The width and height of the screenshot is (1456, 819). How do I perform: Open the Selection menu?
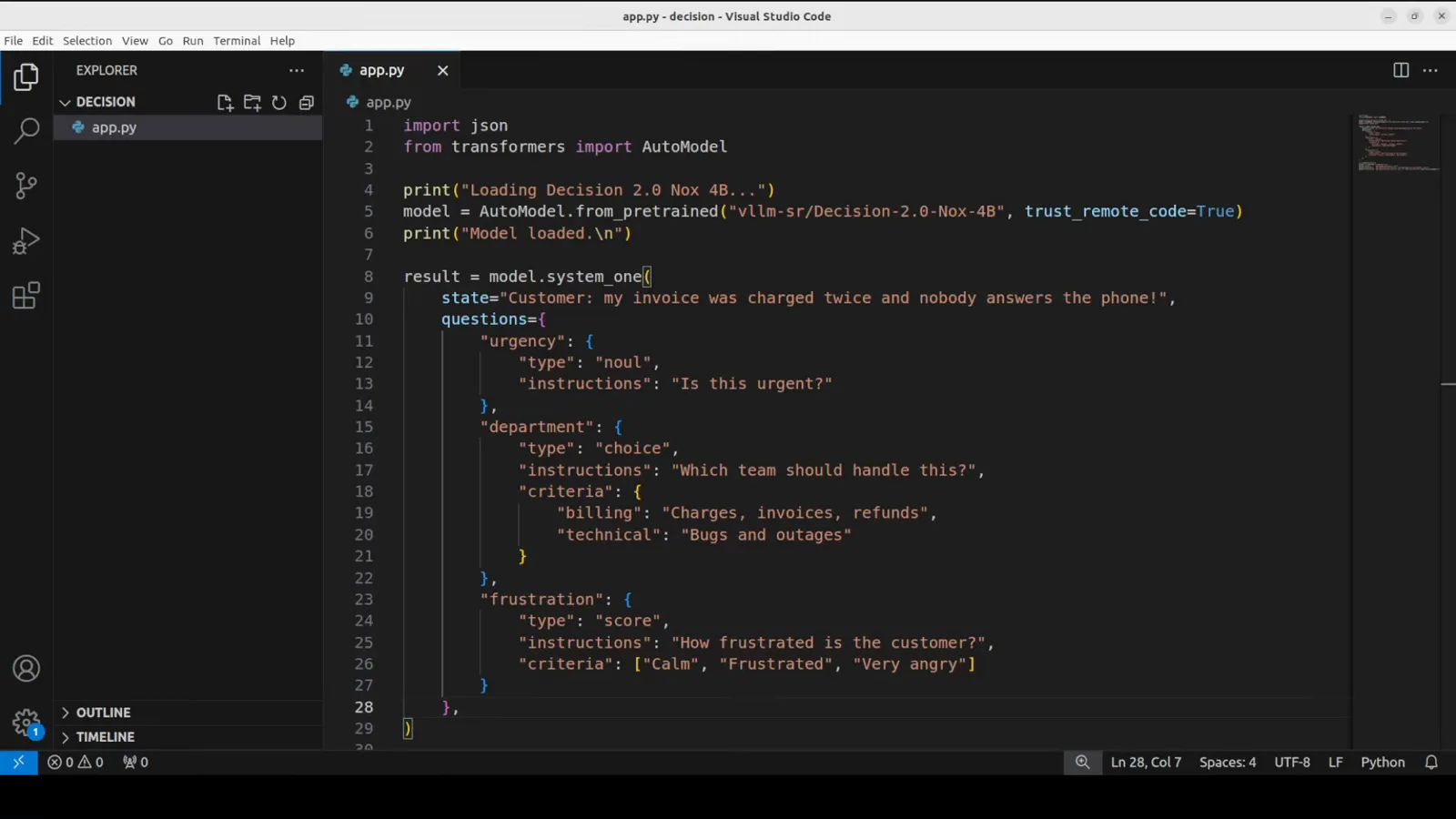point(87,41)
